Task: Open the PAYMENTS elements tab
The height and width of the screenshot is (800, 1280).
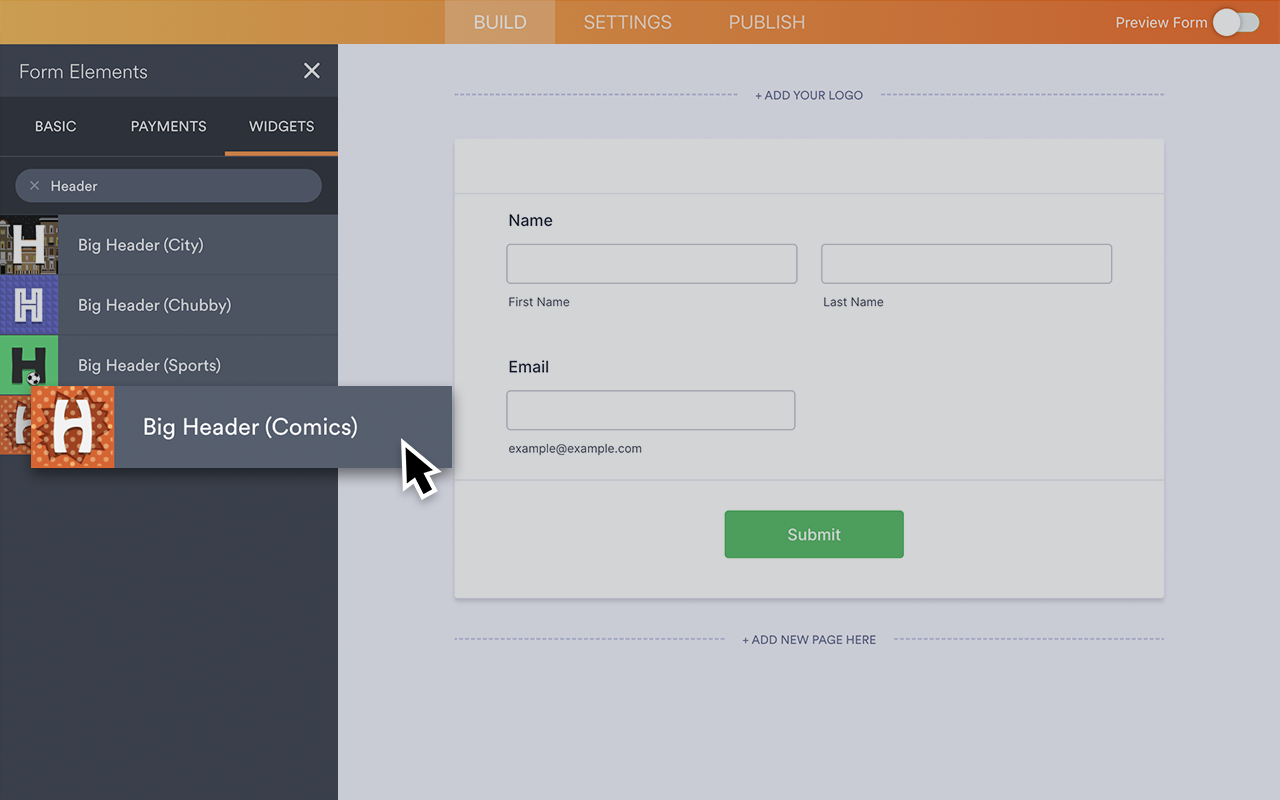Action: (x=168, y=126)
